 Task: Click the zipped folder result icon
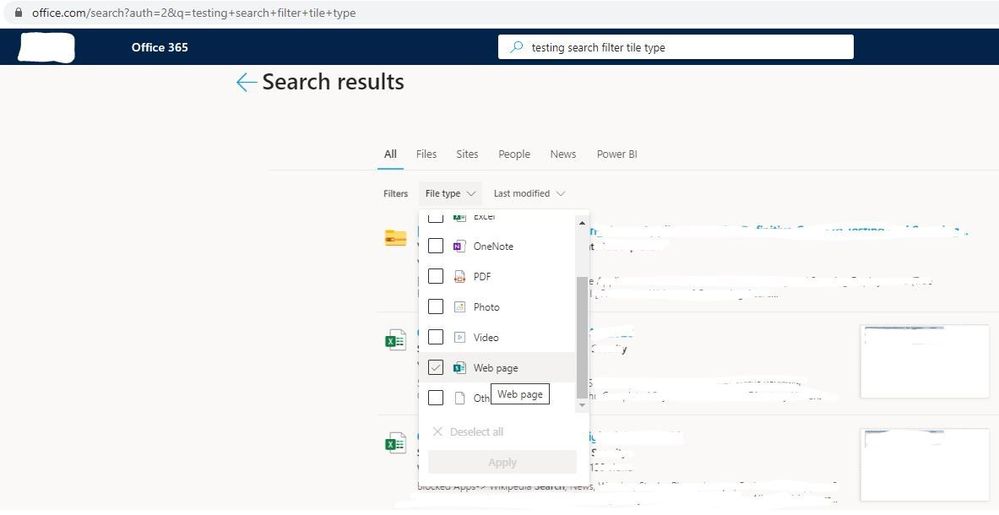point(396,238)
